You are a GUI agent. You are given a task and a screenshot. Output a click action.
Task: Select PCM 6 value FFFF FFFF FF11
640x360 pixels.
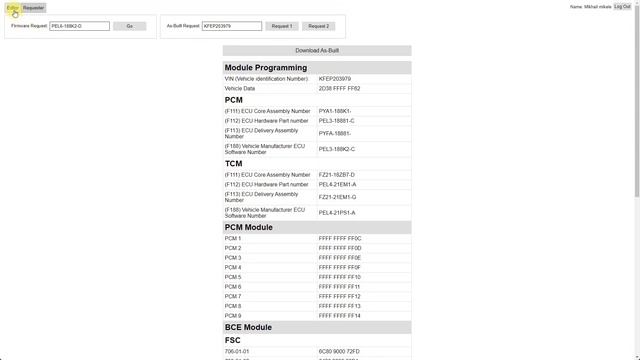click(339, 287)
